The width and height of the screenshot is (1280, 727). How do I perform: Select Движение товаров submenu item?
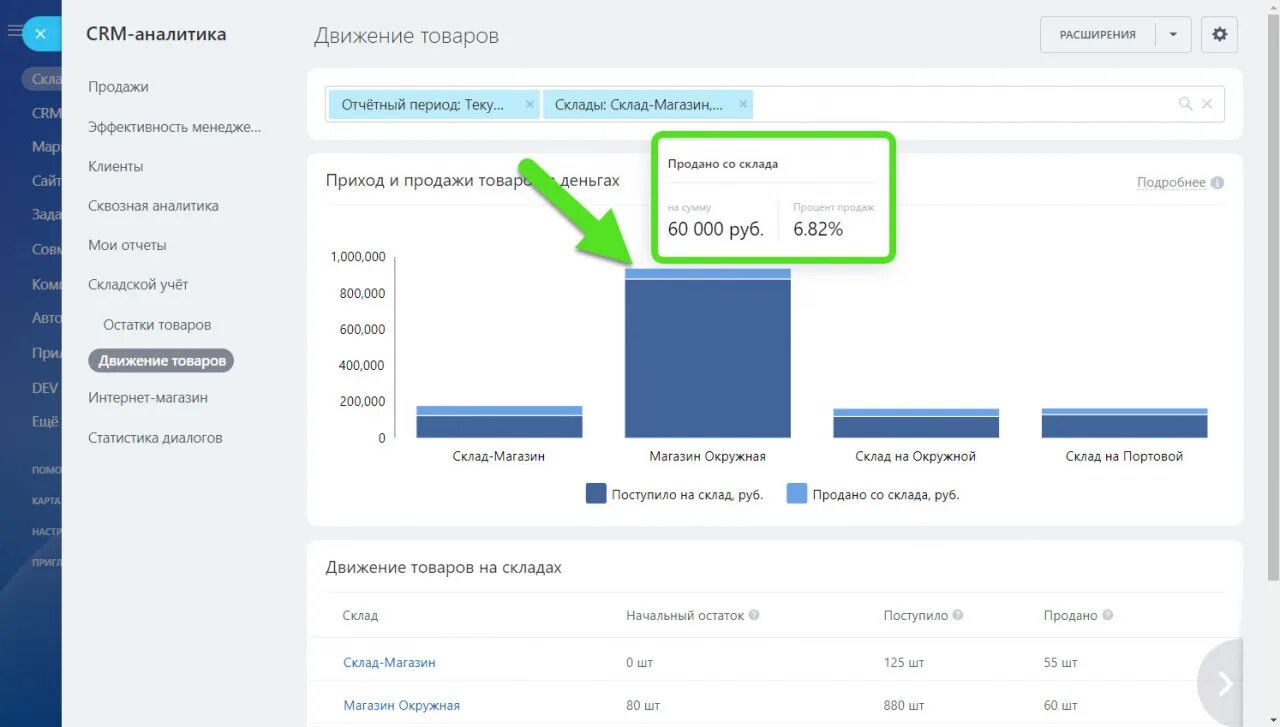point(161,361)
